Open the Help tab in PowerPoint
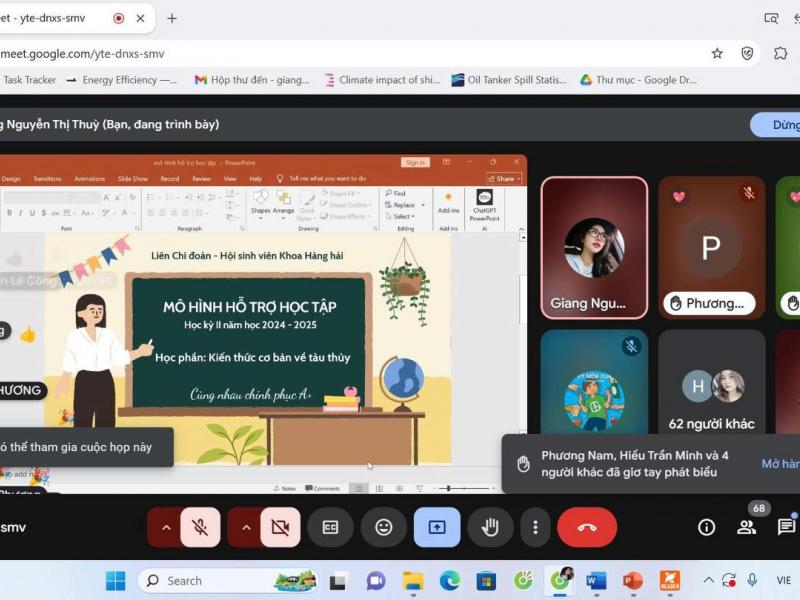The height and width of the screenshot is (600, 800). coord(256,179)
